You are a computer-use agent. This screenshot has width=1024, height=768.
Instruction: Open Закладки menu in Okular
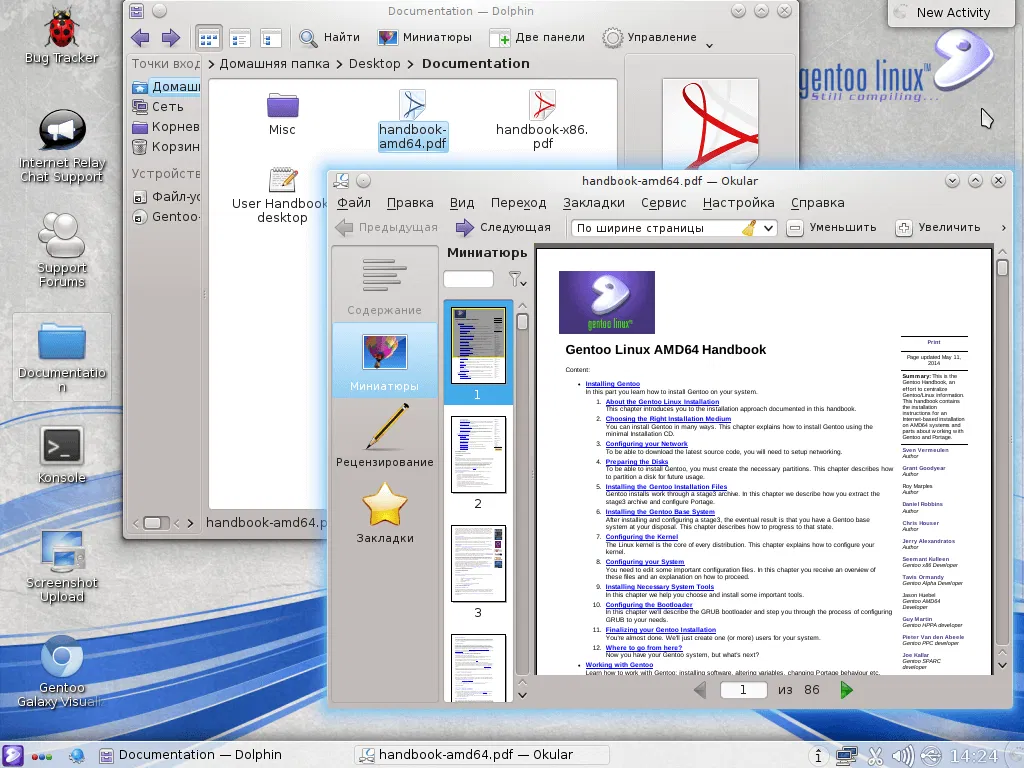[x=594, y=203]
